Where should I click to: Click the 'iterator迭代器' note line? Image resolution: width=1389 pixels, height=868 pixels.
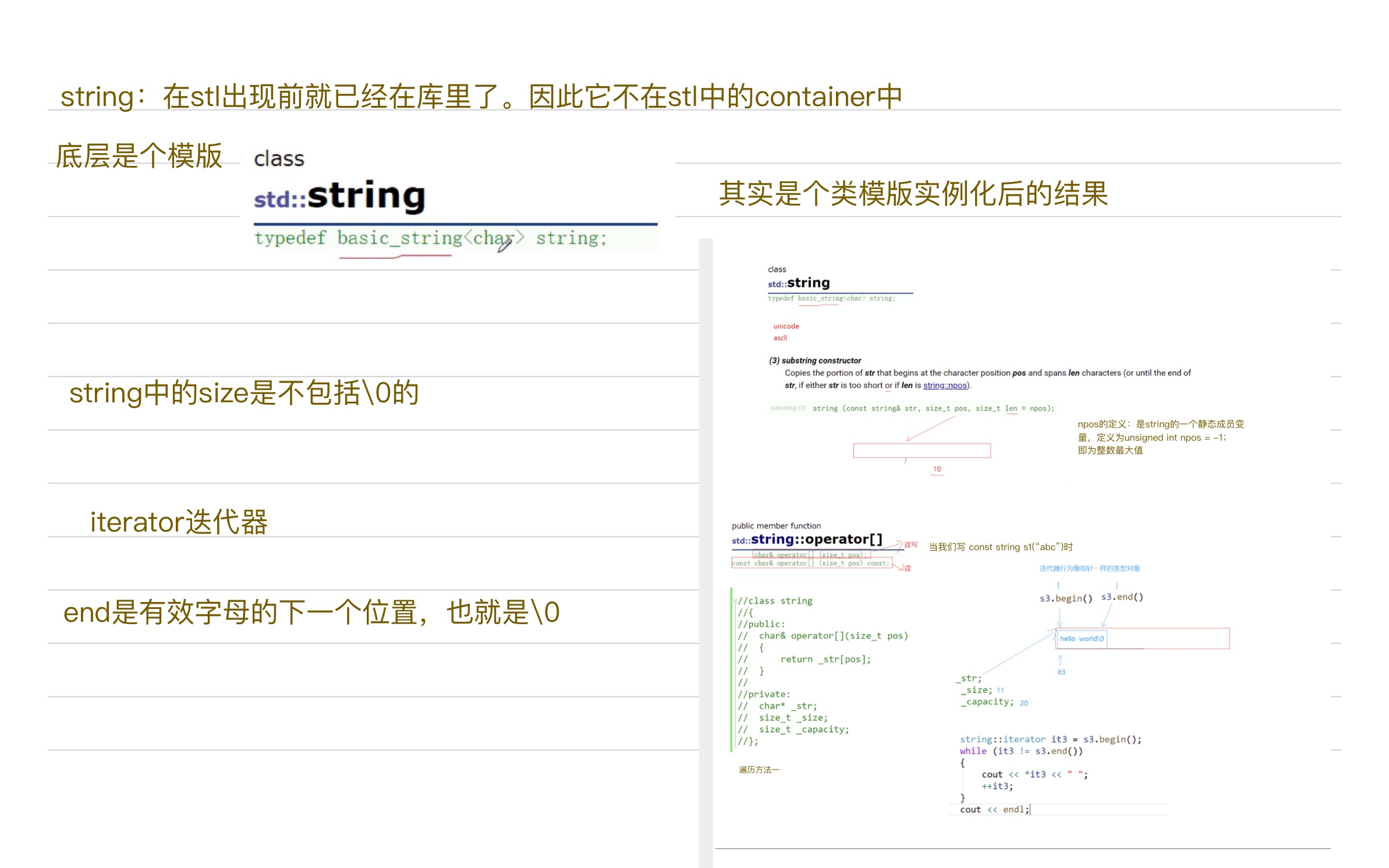tap(179, 522)
